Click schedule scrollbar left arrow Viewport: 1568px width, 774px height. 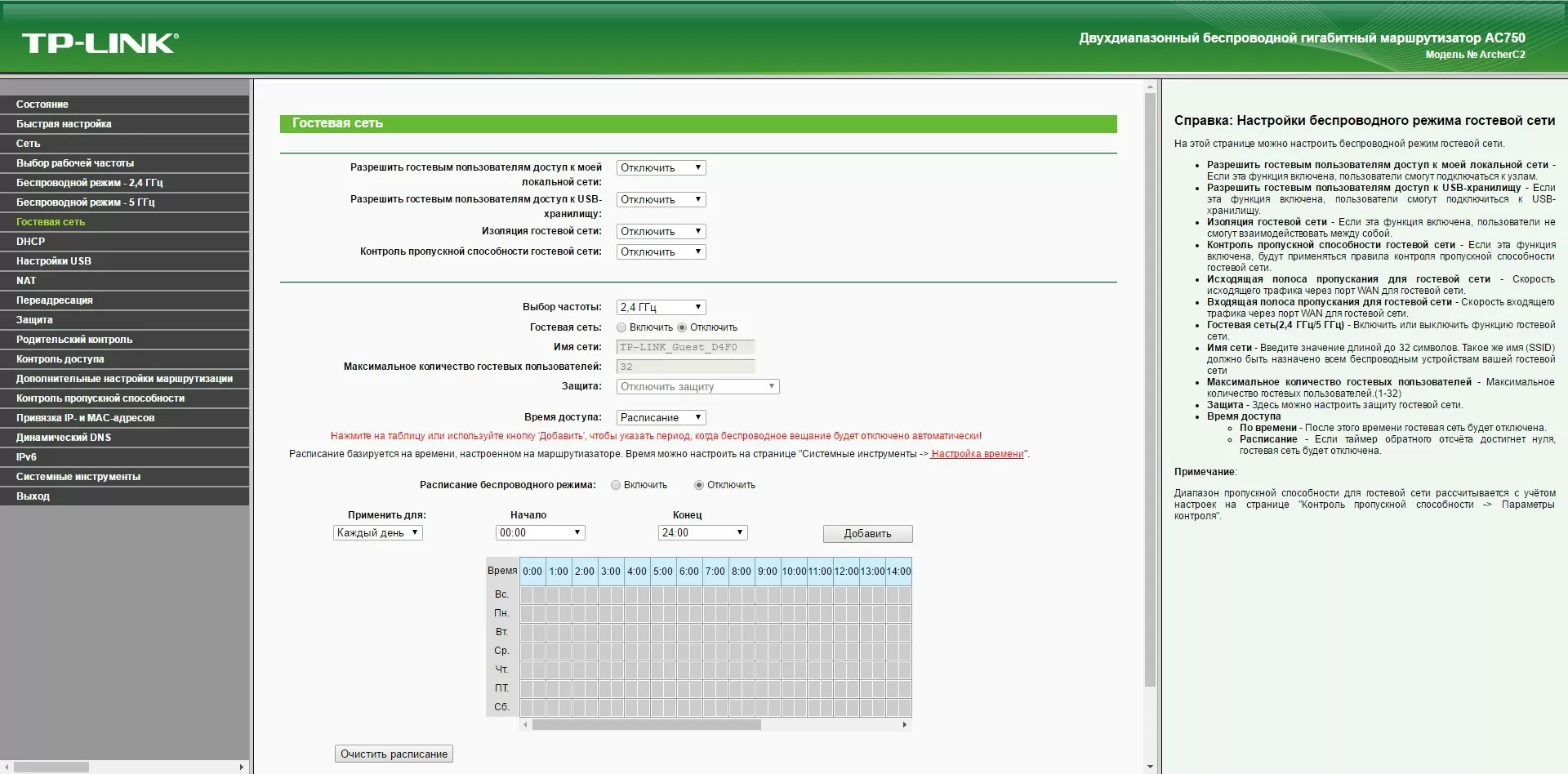[x=526, y=725]
